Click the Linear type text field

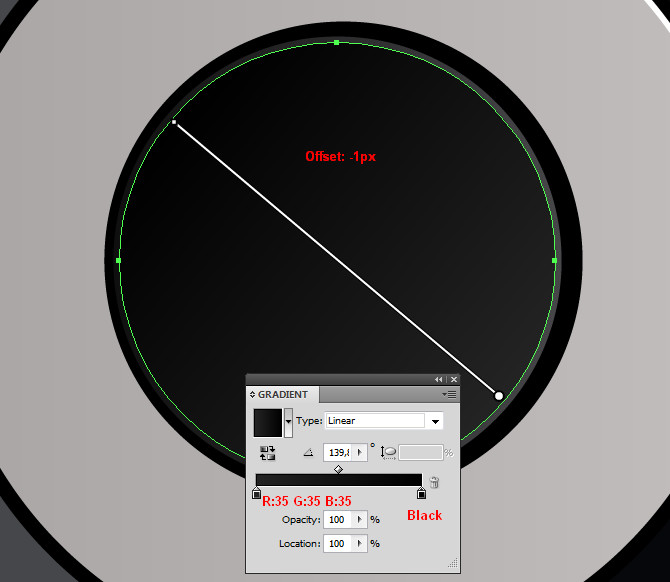[375, 421]
